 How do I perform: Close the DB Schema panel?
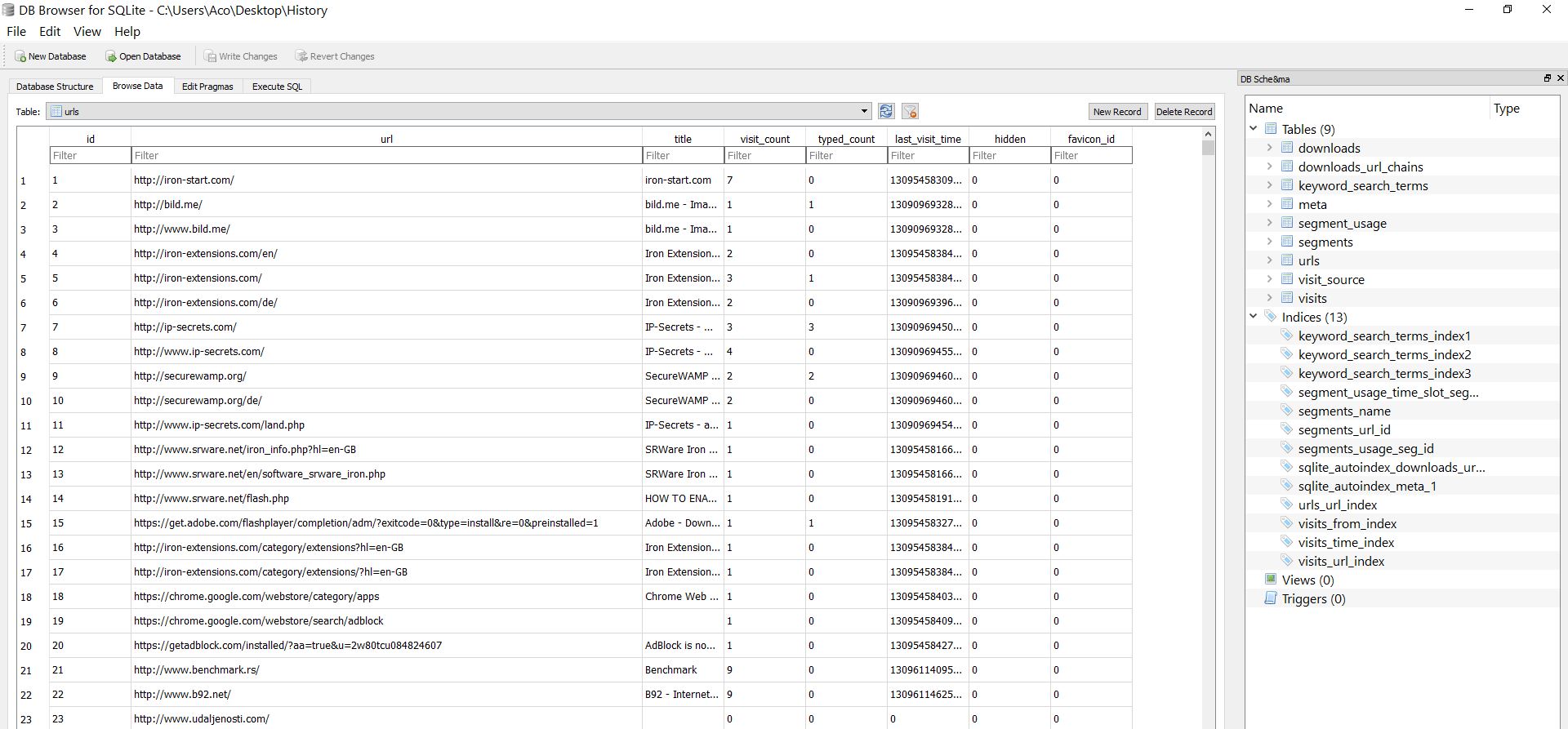pyautogui.click(x=1560, y=78)
